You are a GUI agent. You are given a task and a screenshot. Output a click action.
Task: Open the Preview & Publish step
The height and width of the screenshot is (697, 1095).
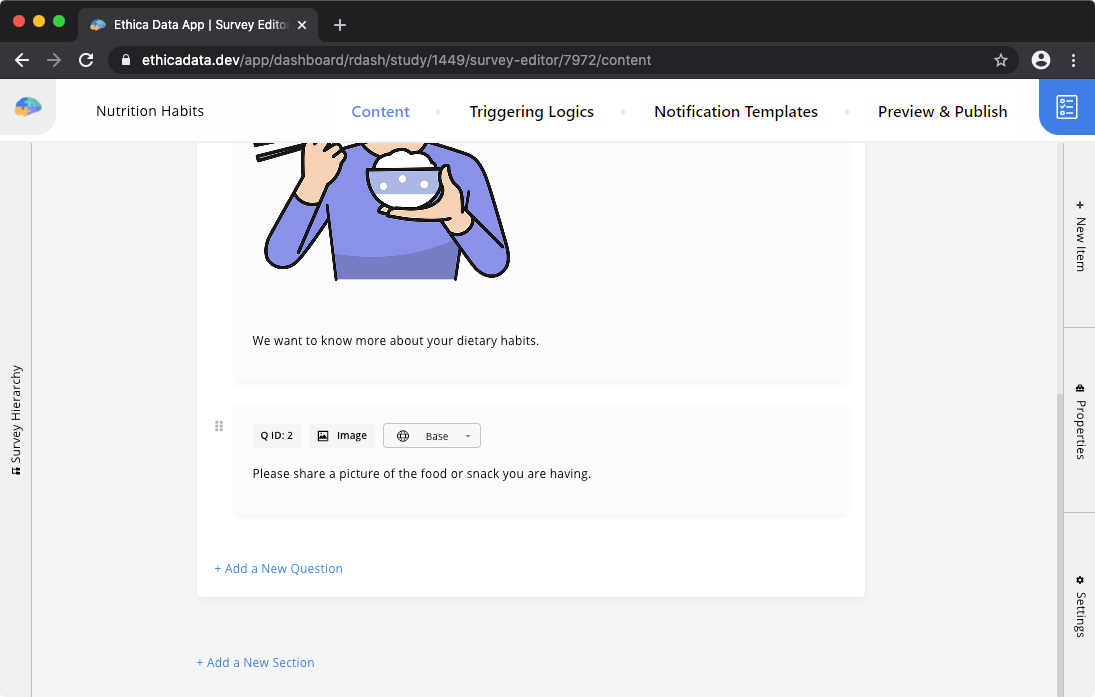click(942, 112)
